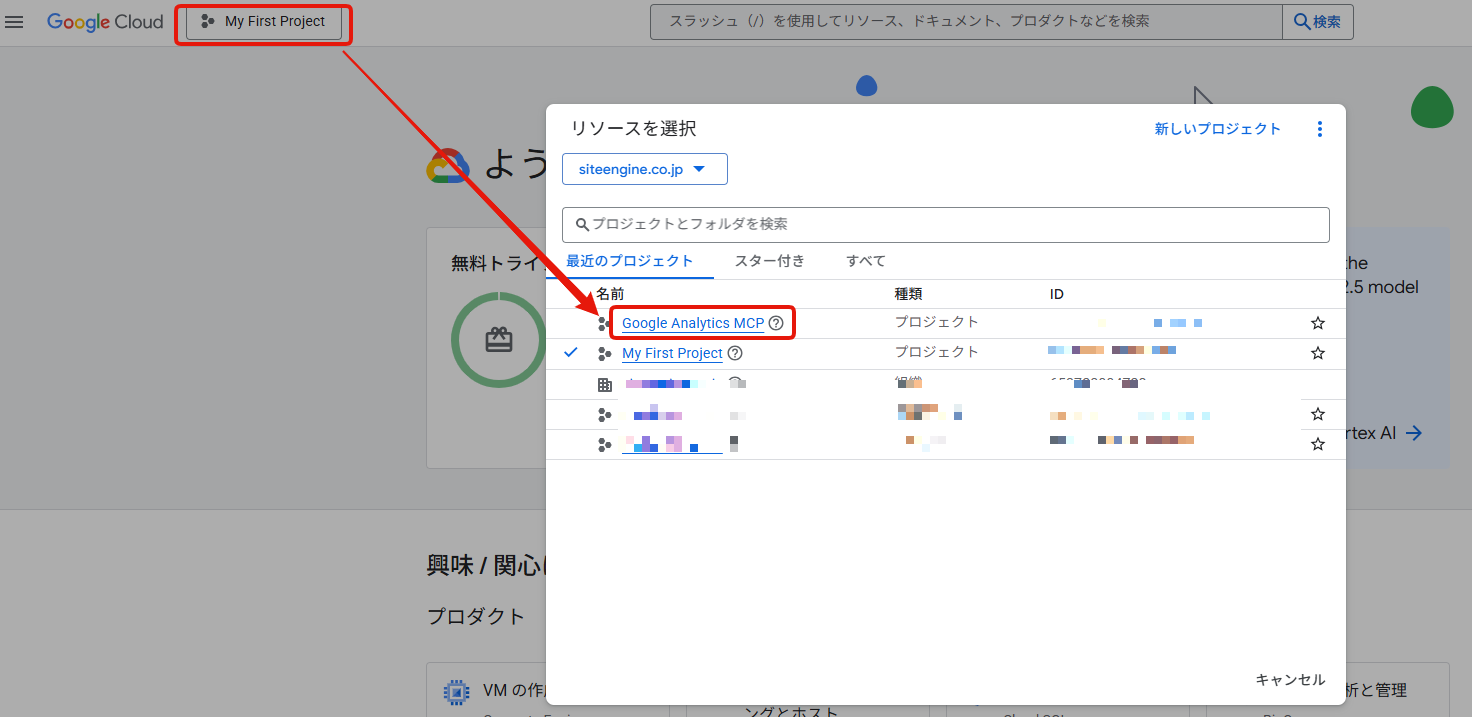Click the Vertex AI arrow link
1472x717 pixels.
[x=1413, y=433]
